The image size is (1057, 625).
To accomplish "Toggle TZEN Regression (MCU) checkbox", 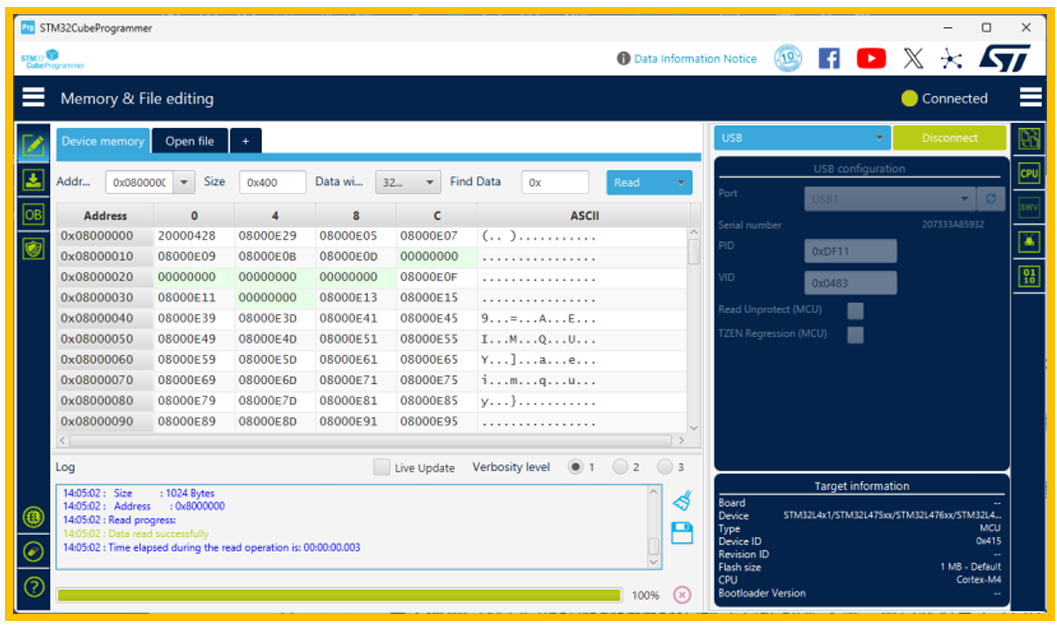I will point(855,334).
